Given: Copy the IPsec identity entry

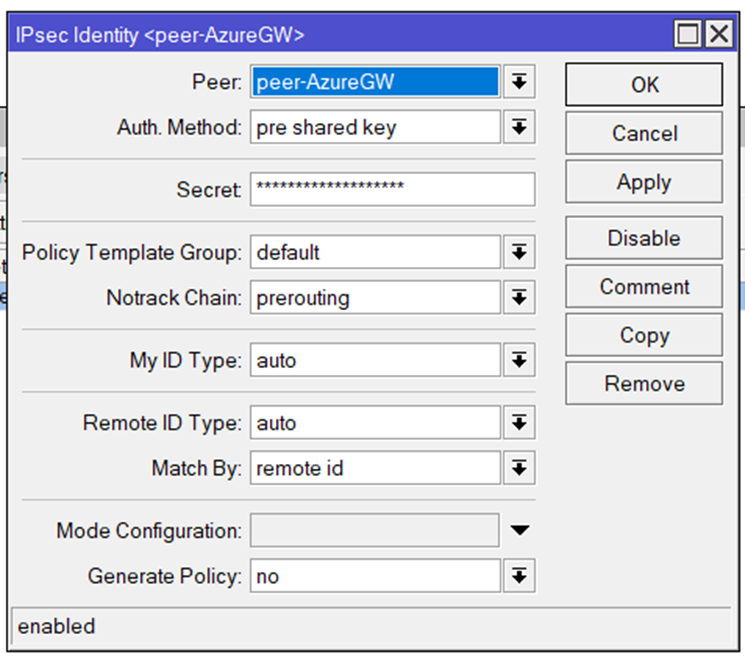Looking at the screenshot, I should [644, 335].
